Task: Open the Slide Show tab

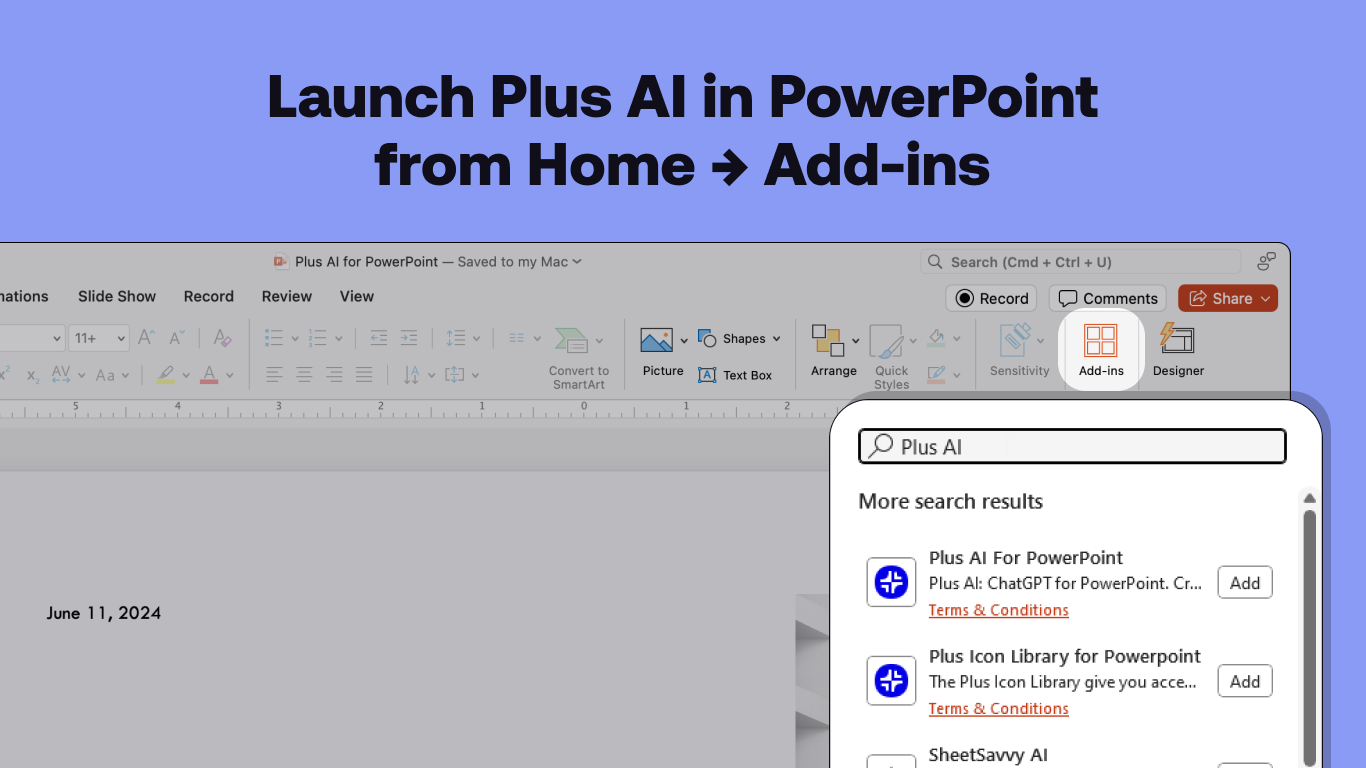Action: click(117, 296)
